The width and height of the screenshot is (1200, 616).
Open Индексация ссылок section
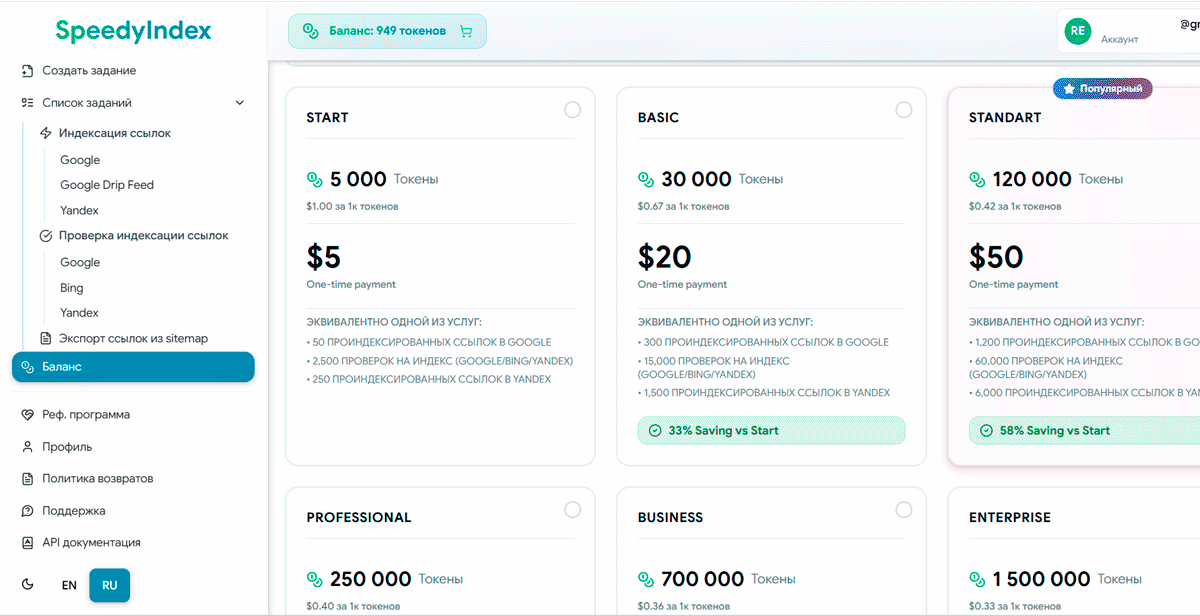coord(114,133)
